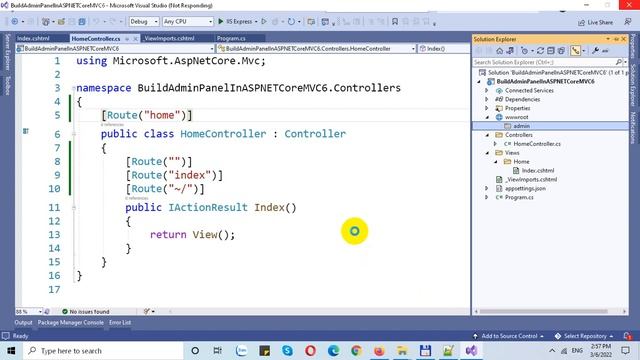Expand HomeController.cs in Solution Explorer
Image resolution: width=640 pixels, height=360 pixels.
[495, 144]
